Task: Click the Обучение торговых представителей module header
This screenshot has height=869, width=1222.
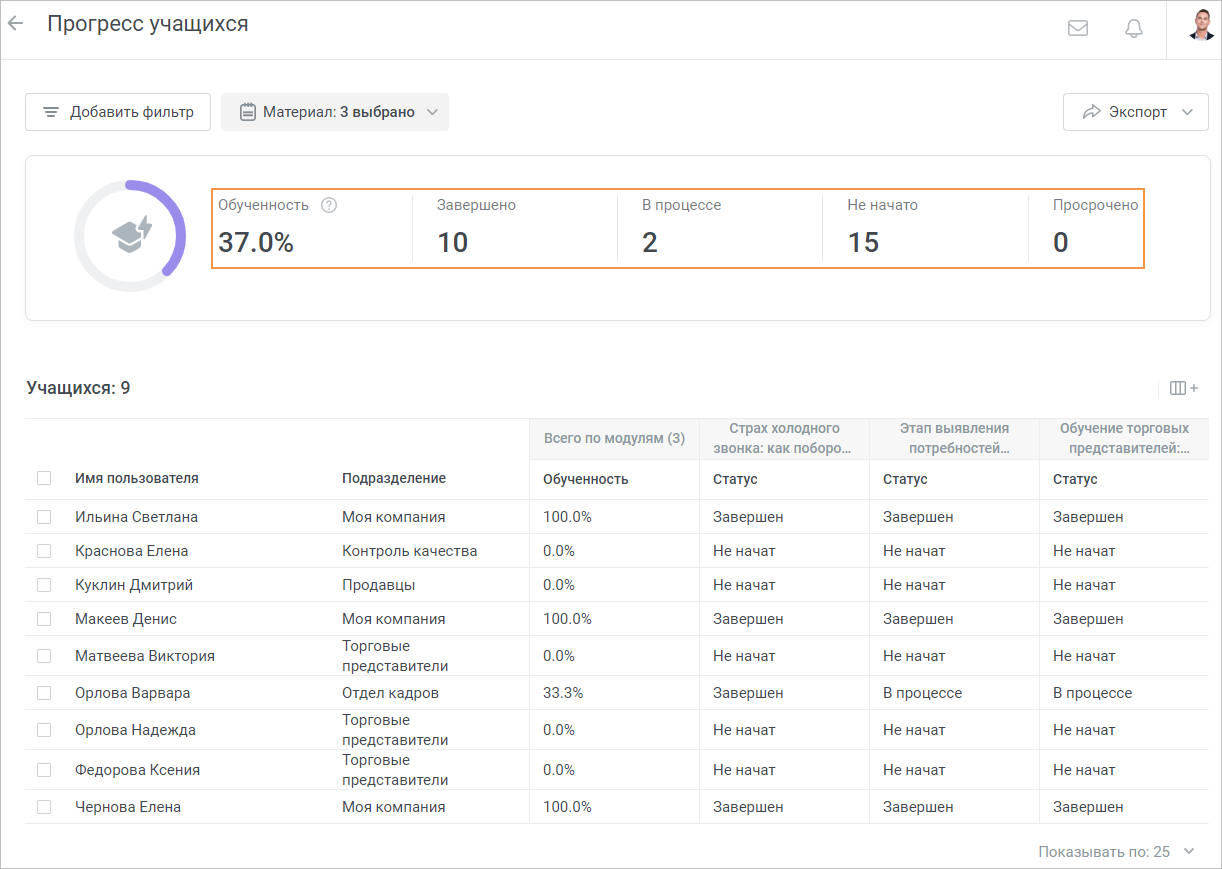Action: (x=1124, y=439)
